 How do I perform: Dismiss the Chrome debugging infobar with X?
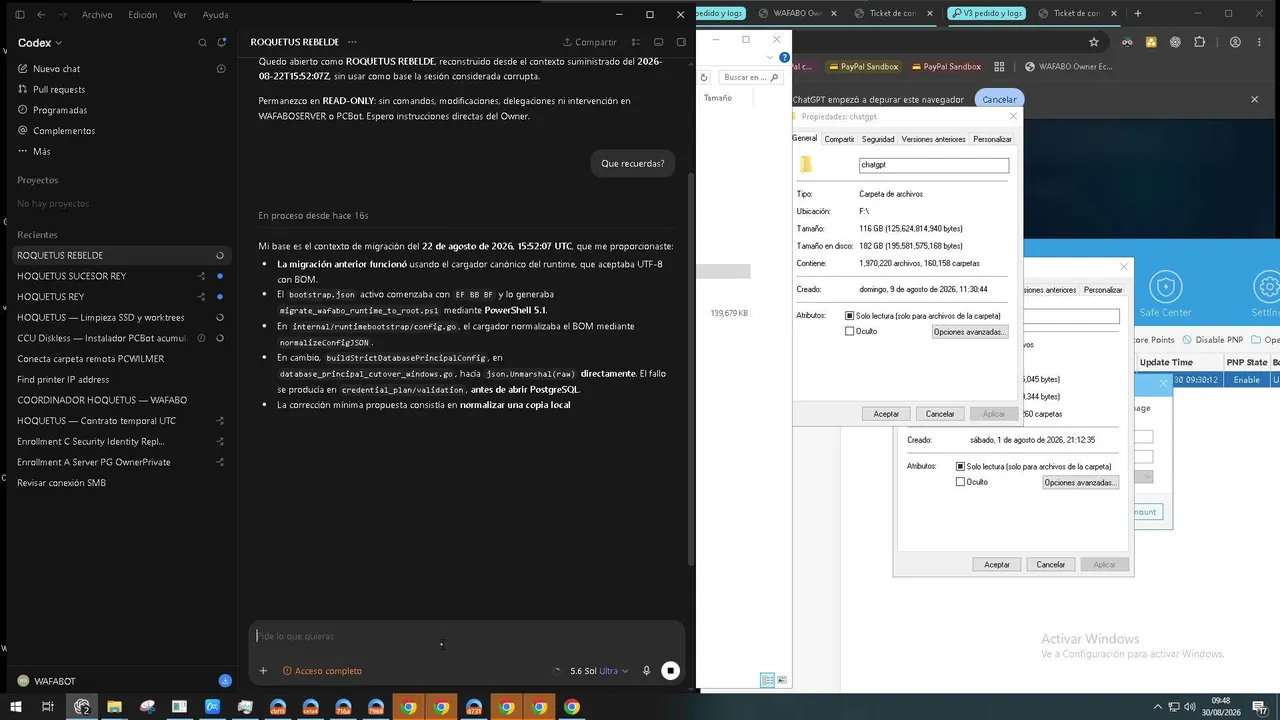tap(1255, 100)
